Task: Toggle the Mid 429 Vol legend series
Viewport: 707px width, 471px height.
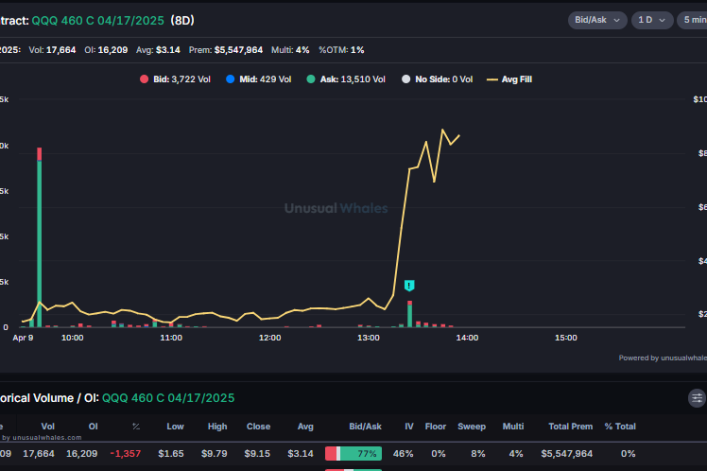Action: [258, 79]
